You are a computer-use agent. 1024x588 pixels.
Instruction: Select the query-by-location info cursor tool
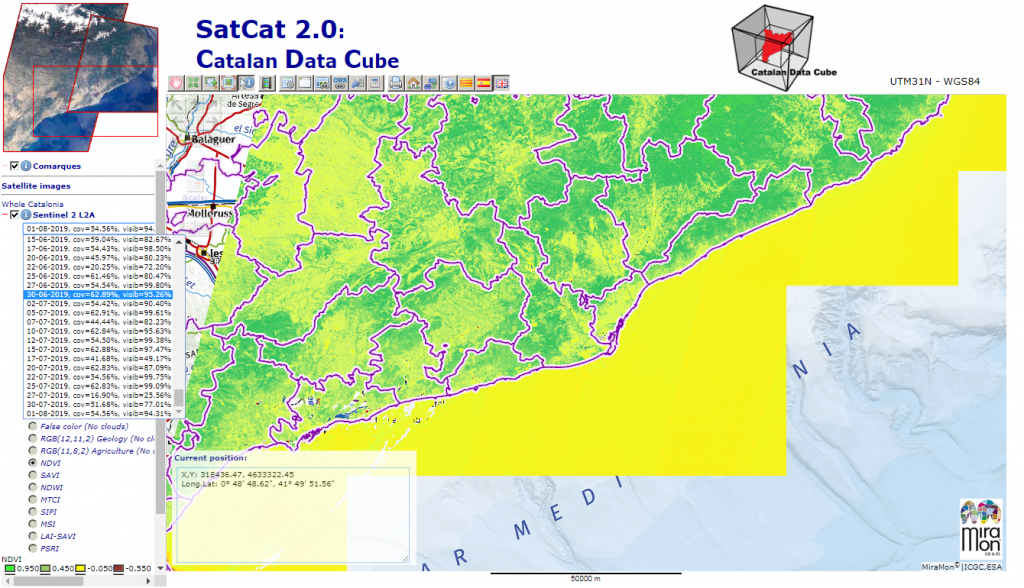(x=246, y=83)
